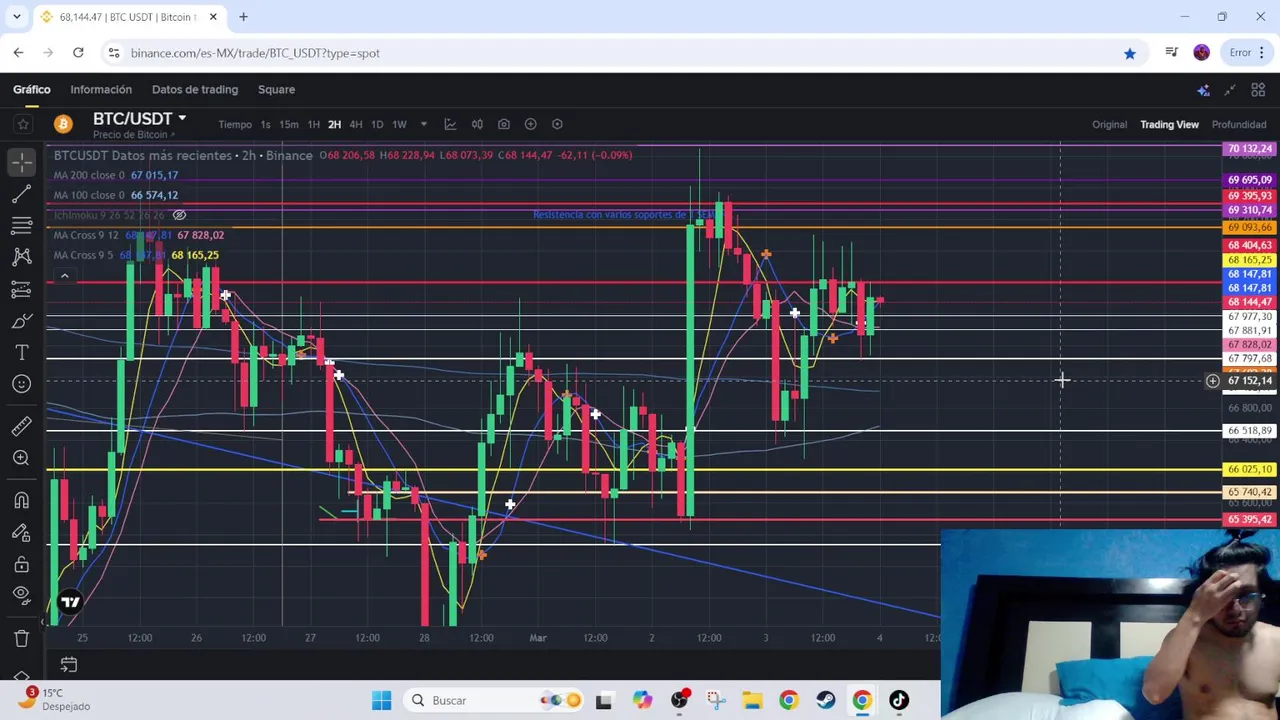Open site information icon in address bar

[x=113, y=53]
